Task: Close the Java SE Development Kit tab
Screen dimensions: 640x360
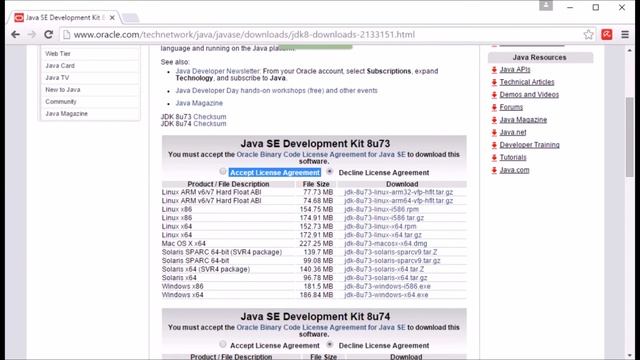Action: 112,18
